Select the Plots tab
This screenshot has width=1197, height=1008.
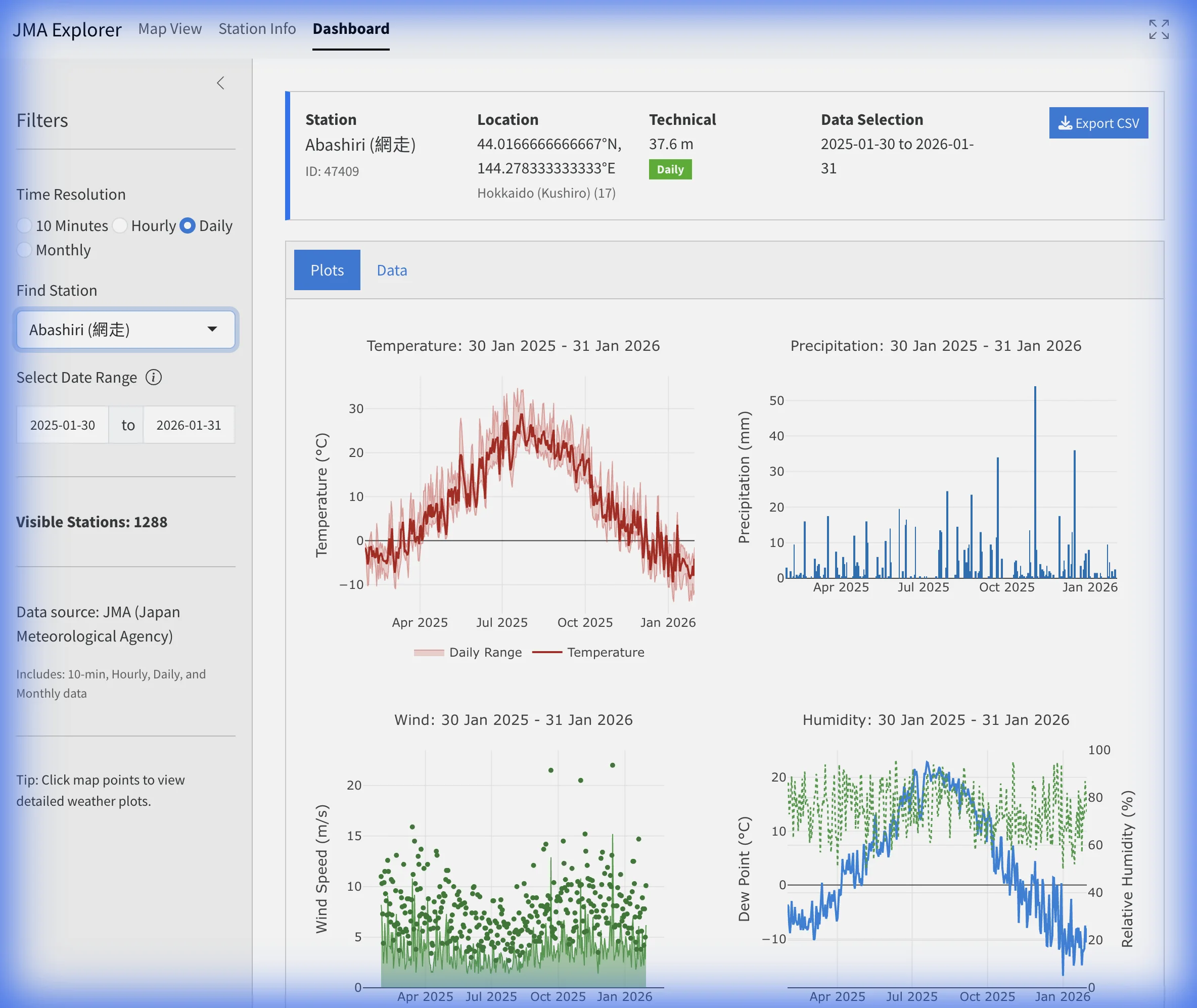coord(327,270)
